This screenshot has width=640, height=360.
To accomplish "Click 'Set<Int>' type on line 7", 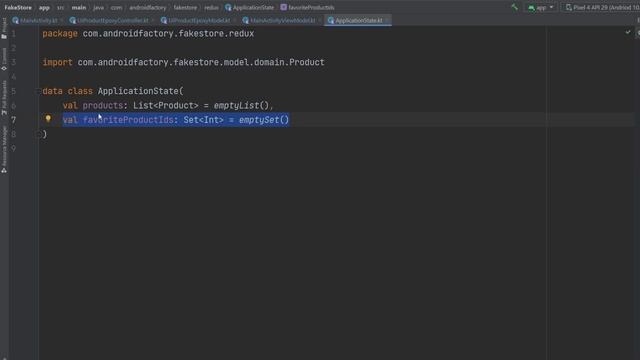I will click(204, 120).
